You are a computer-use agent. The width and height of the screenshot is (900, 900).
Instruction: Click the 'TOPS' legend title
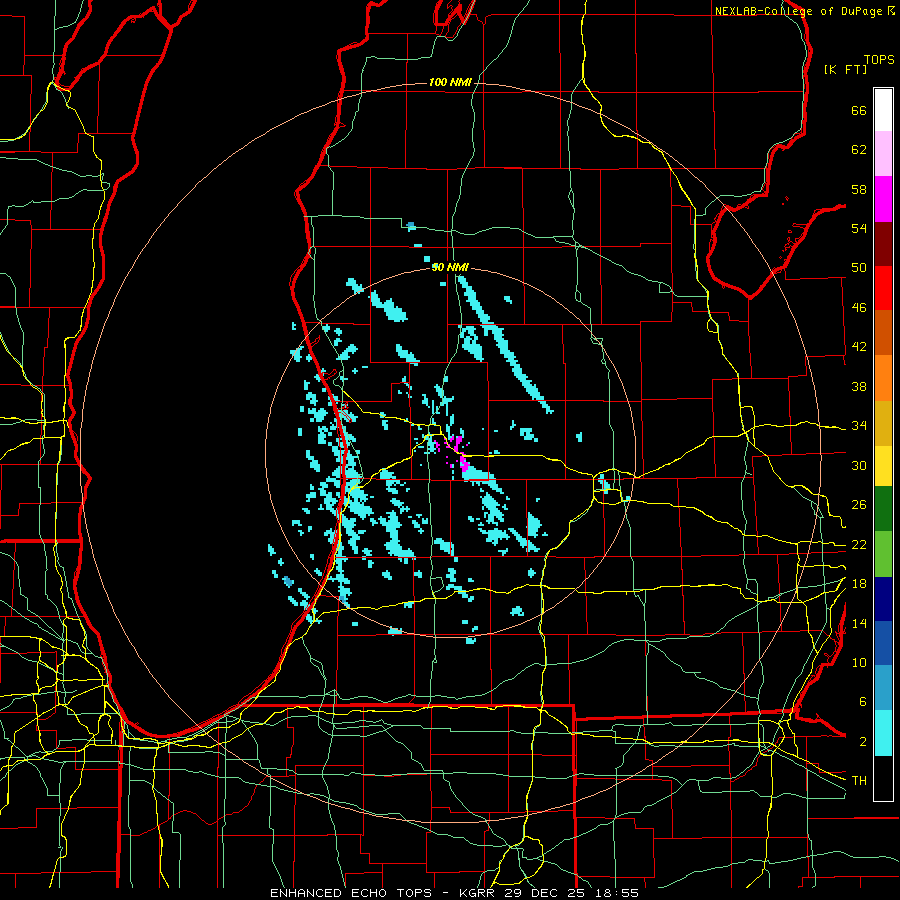[x=879, y=59]
